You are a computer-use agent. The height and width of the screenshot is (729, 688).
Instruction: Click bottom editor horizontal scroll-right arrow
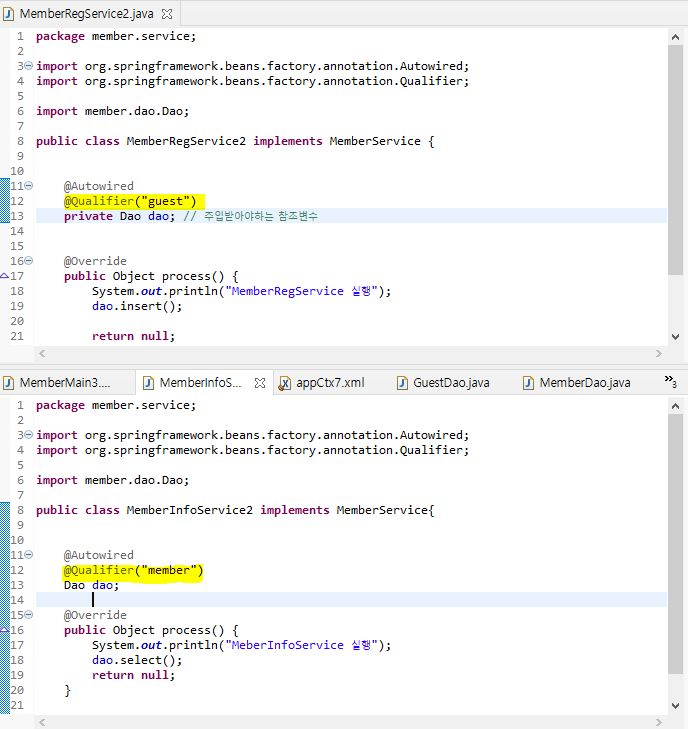coord(659,722)
